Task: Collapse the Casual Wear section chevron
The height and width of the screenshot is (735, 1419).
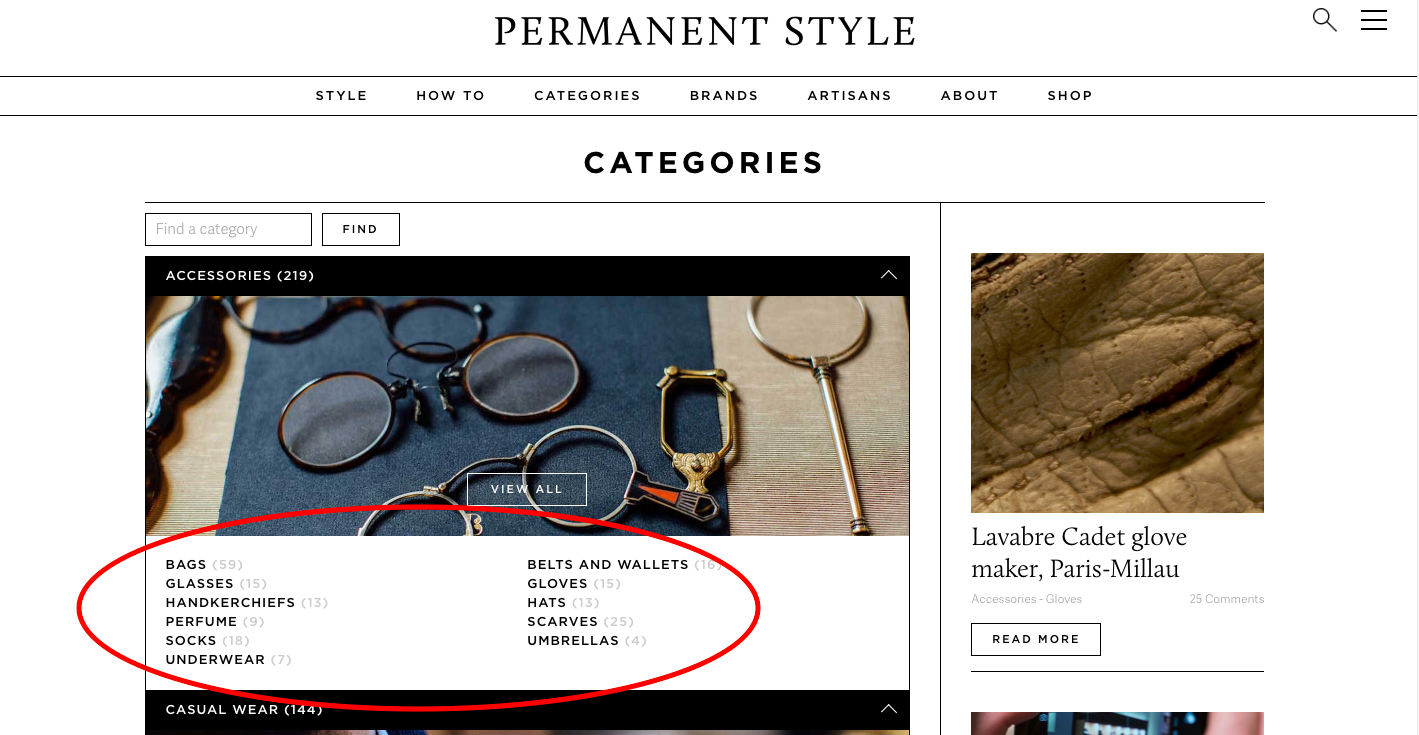Action: (888, 709)
